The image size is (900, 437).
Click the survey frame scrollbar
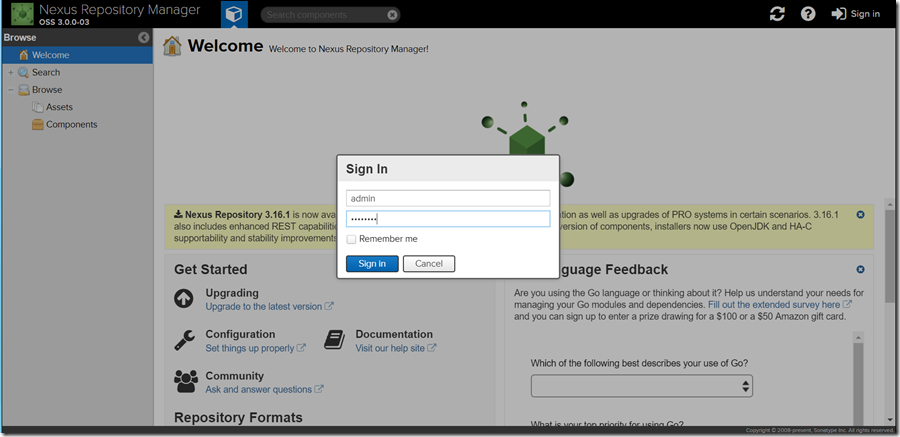[x=858, y=379]
